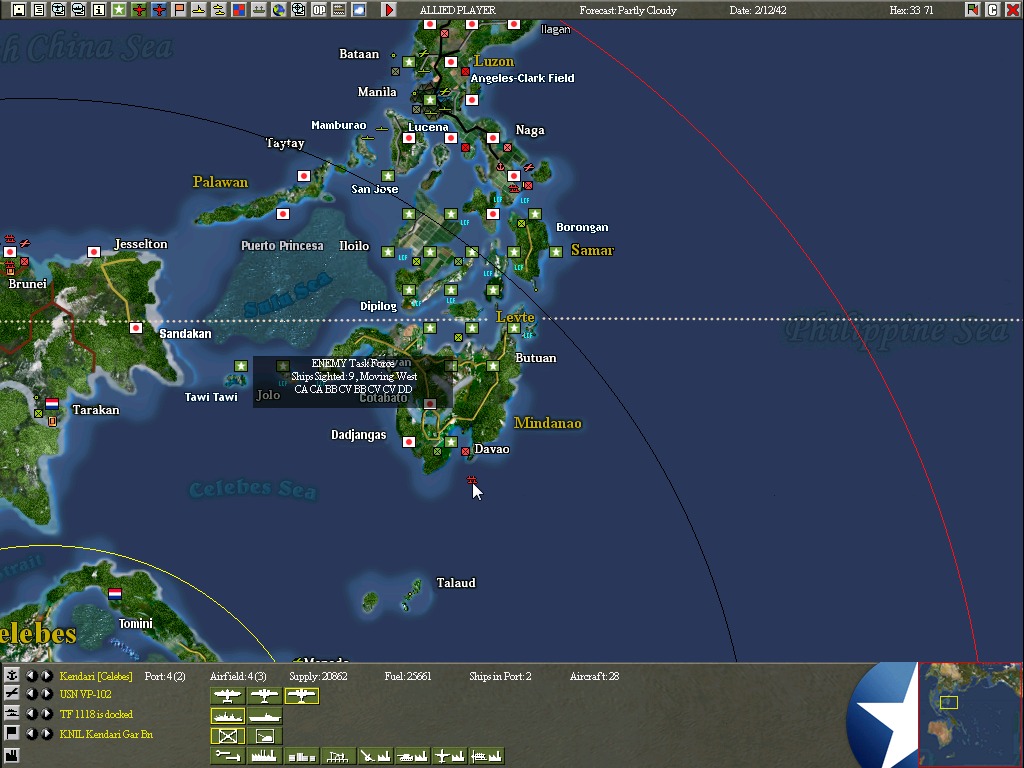Image resolution: width=1024 pixels, height=768 pixels.
Task: Click right arrow beside KNIL Kendari Gar Bn
Action: [x=46, y=734]
